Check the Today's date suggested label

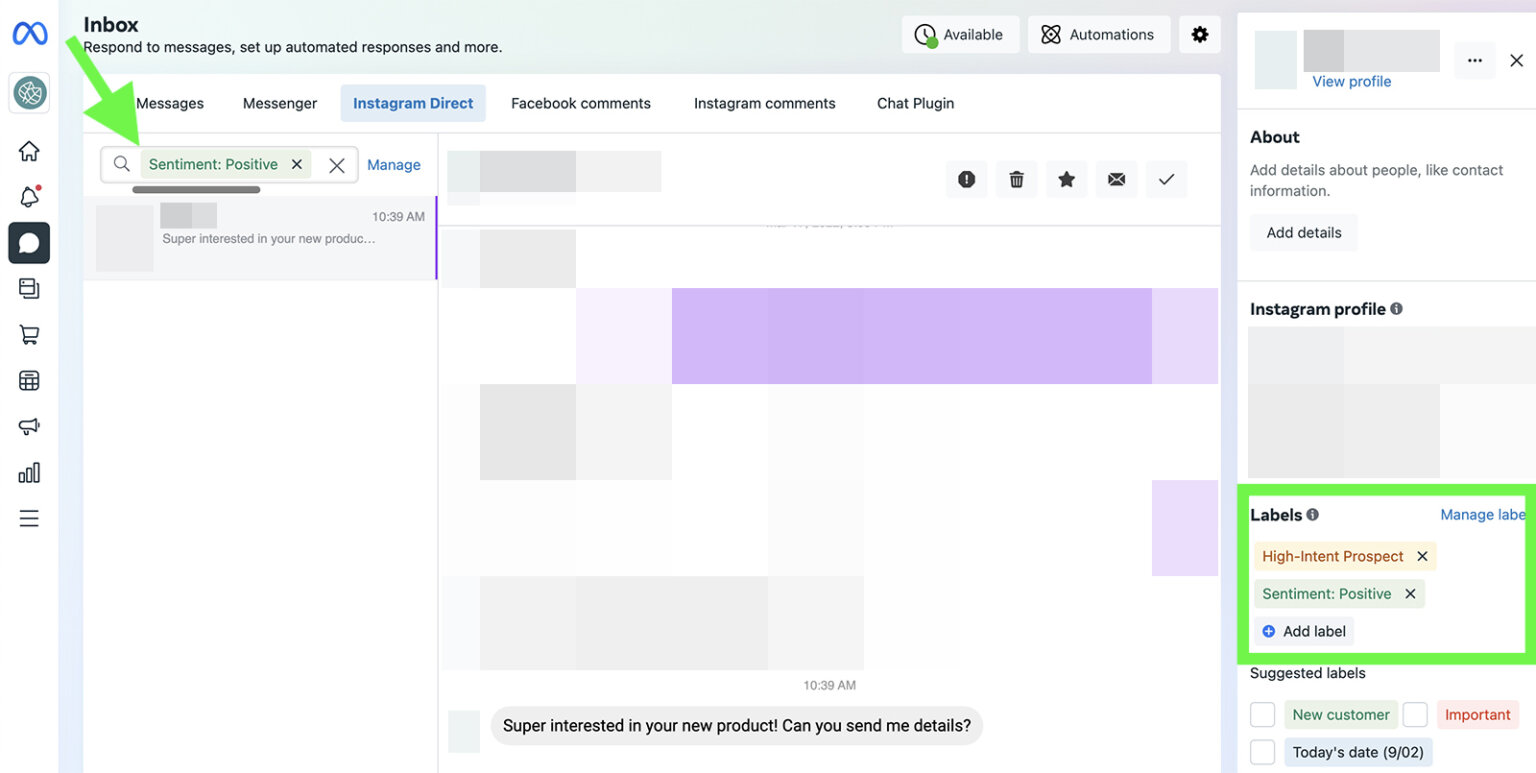pyautogui.click(x=1263, y=752)
